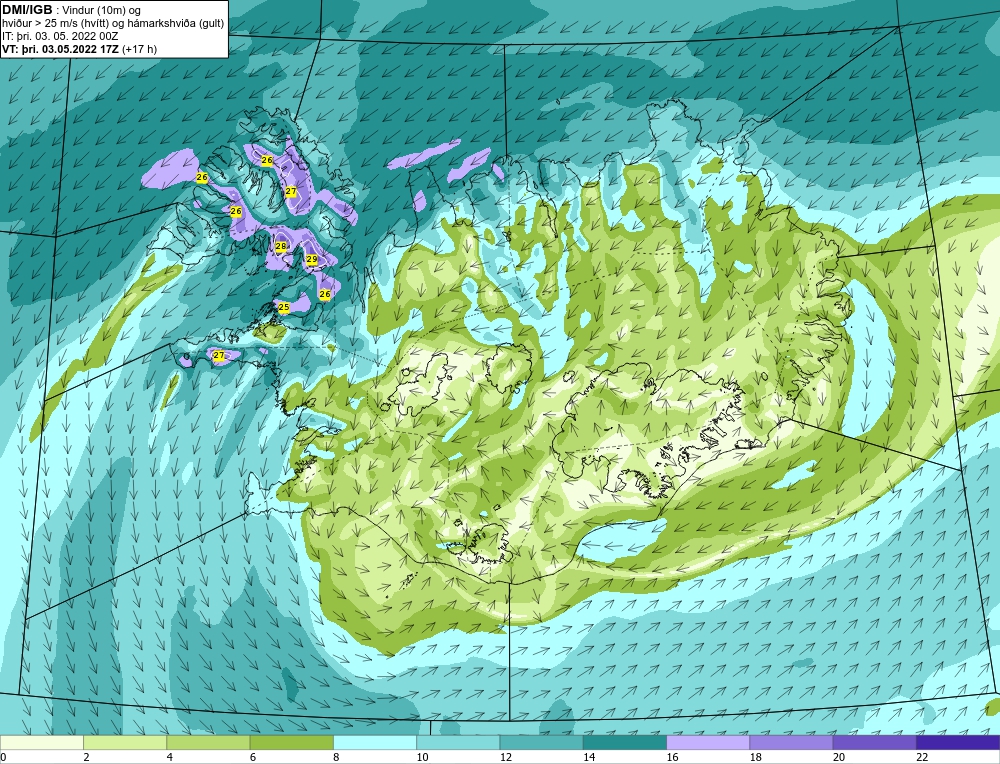Image resolution: width=1000 pixels, height=764 pixels.
Task: Click the 14–16 m/s dark teal legend swatch
Action: pos(625,743)
